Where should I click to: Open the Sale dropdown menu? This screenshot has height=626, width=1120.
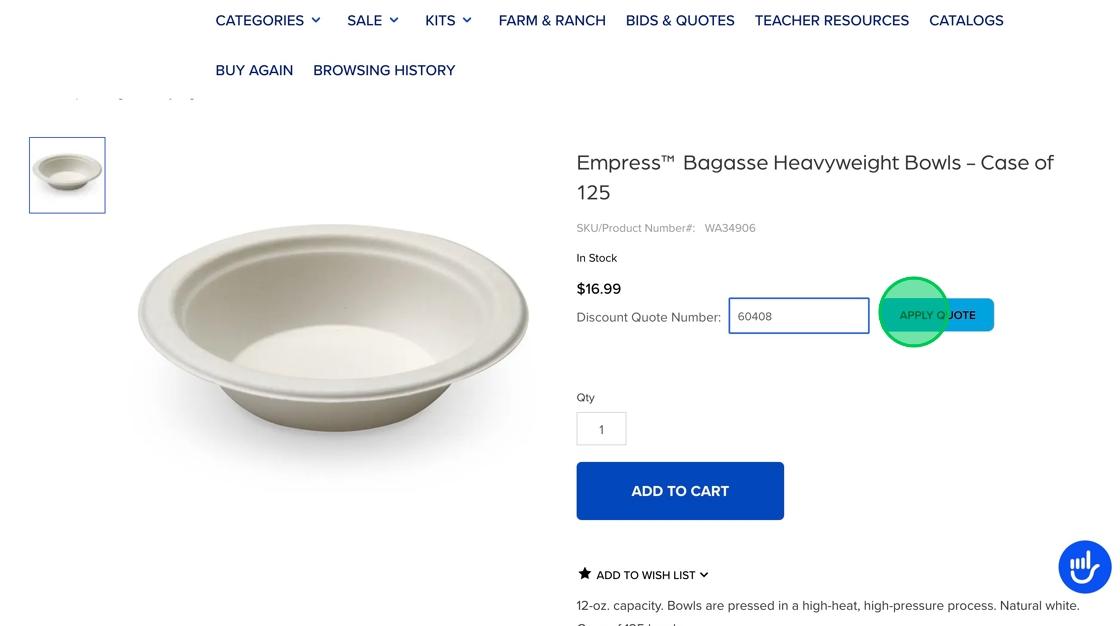(373, 20)
